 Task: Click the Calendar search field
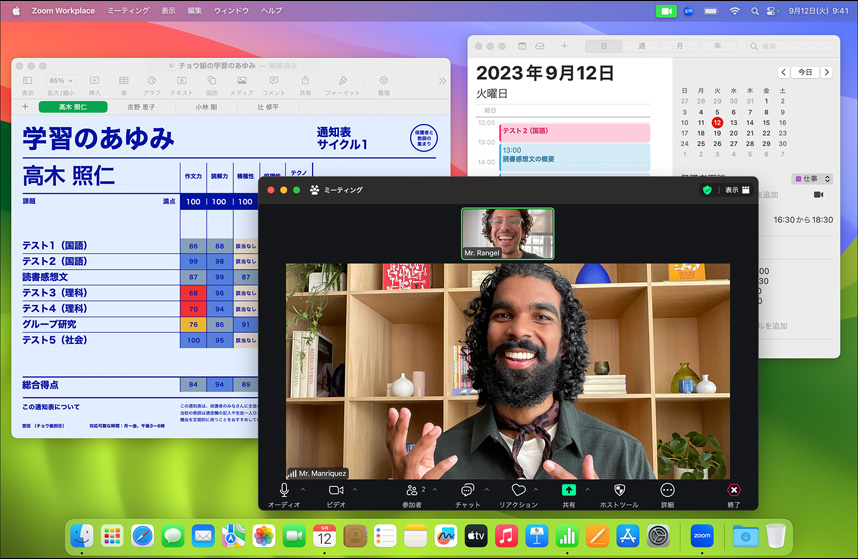[791, 46]
